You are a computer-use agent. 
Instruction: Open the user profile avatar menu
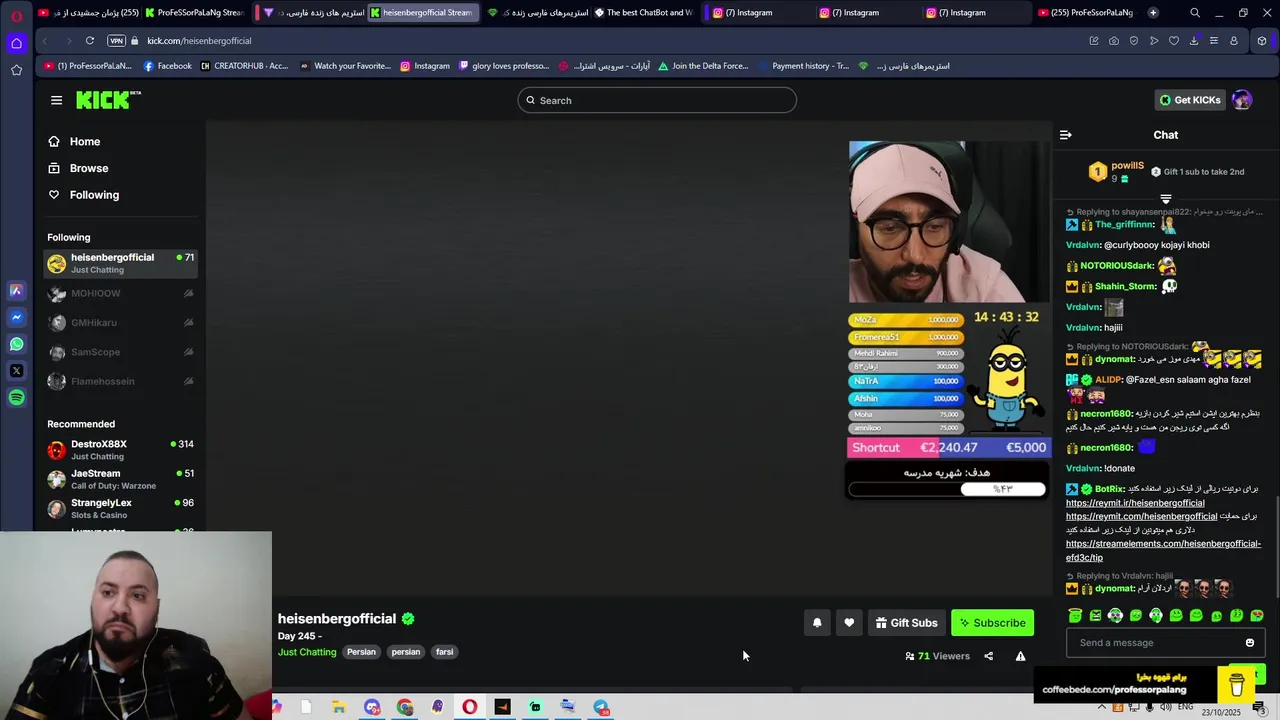[x=1242, y=100]
